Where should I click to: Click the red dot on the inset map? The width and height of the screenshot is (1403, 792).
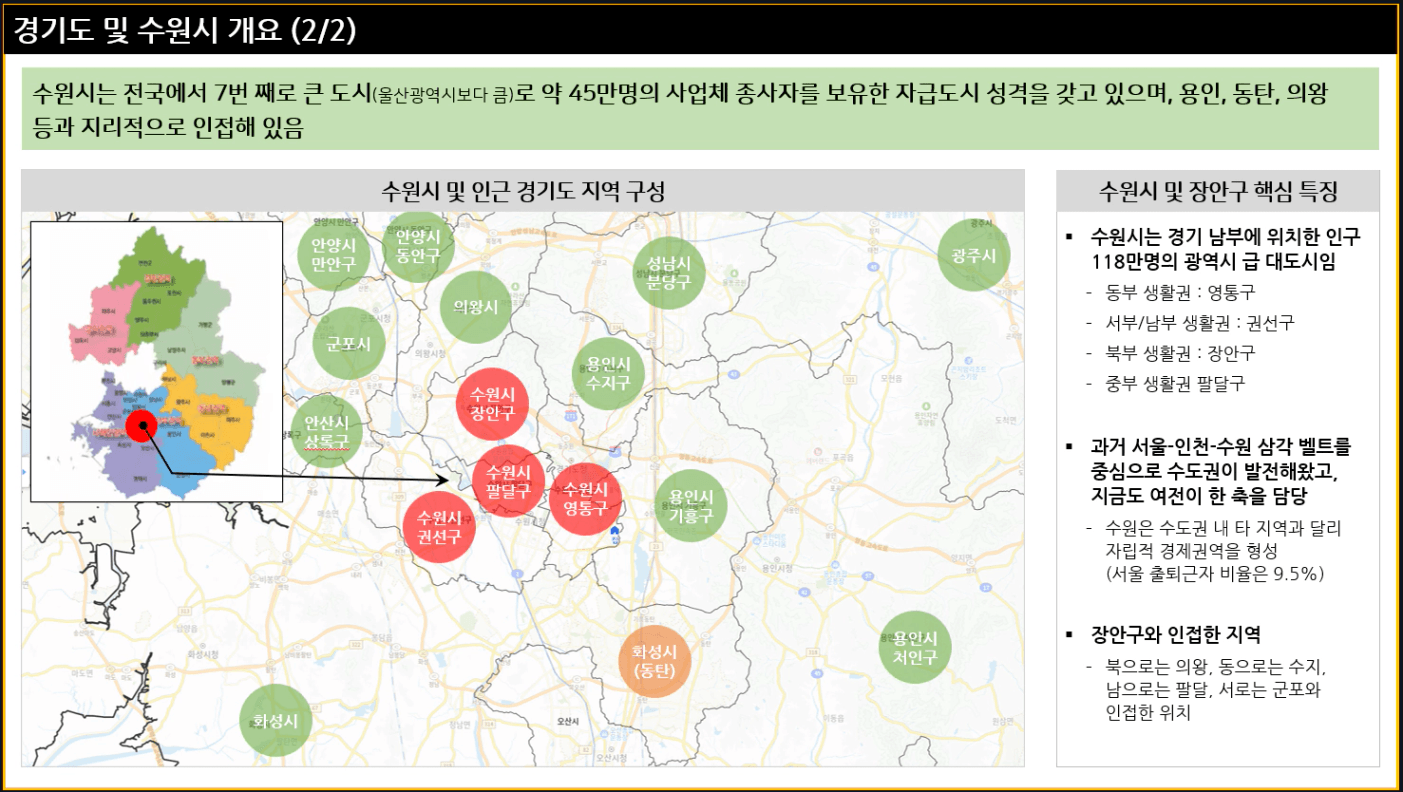[x=143, y=427]
